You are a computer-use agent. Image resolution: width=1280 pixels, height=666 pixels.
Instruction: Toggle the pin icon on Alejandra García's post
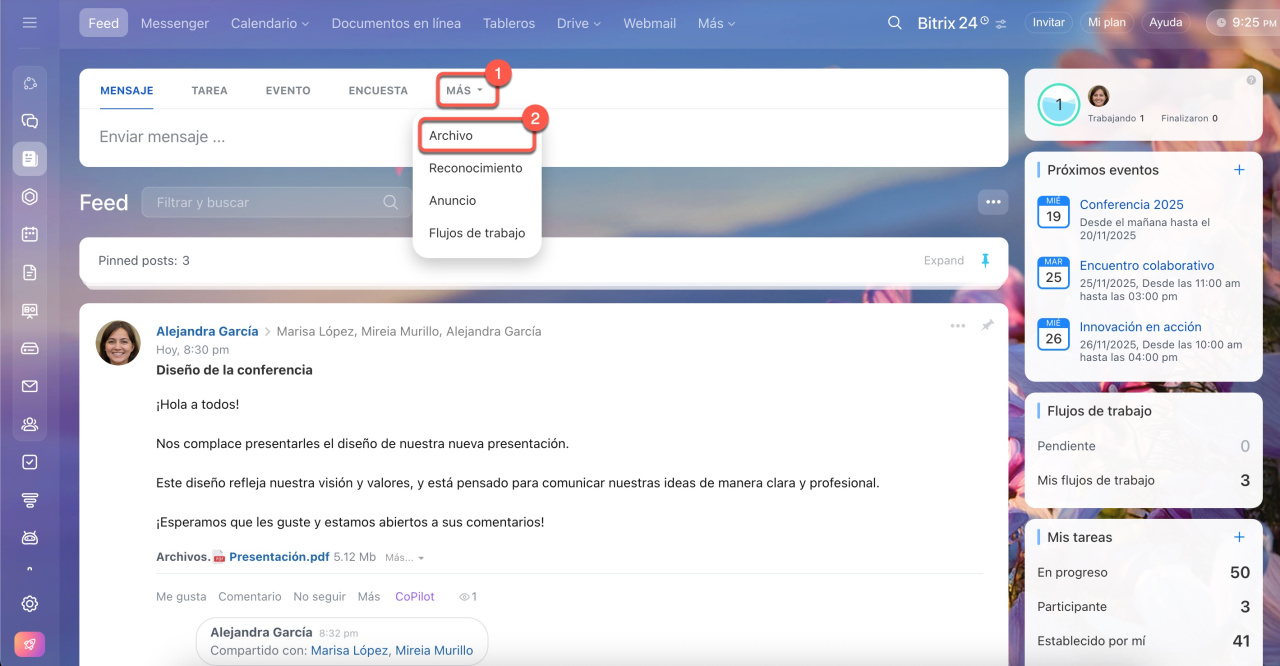[x=987, y=326]
